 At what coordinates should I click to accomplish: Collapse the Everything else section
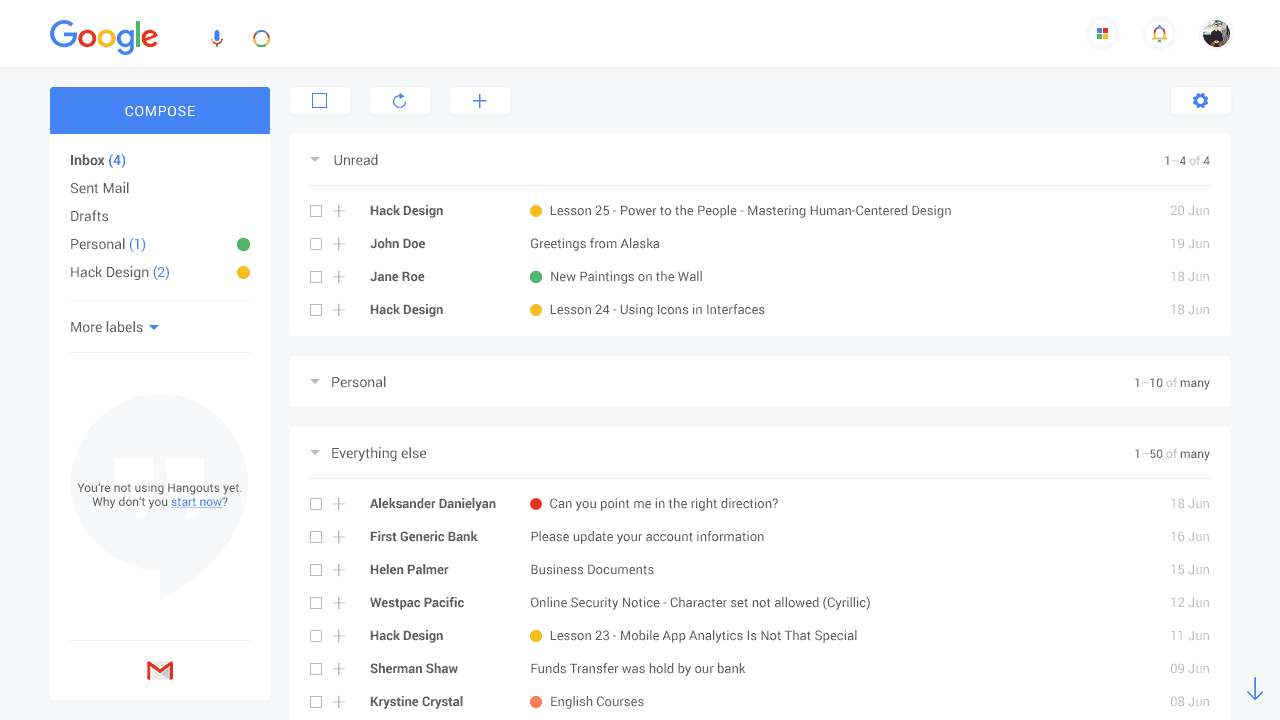click(x=314, y=453)
